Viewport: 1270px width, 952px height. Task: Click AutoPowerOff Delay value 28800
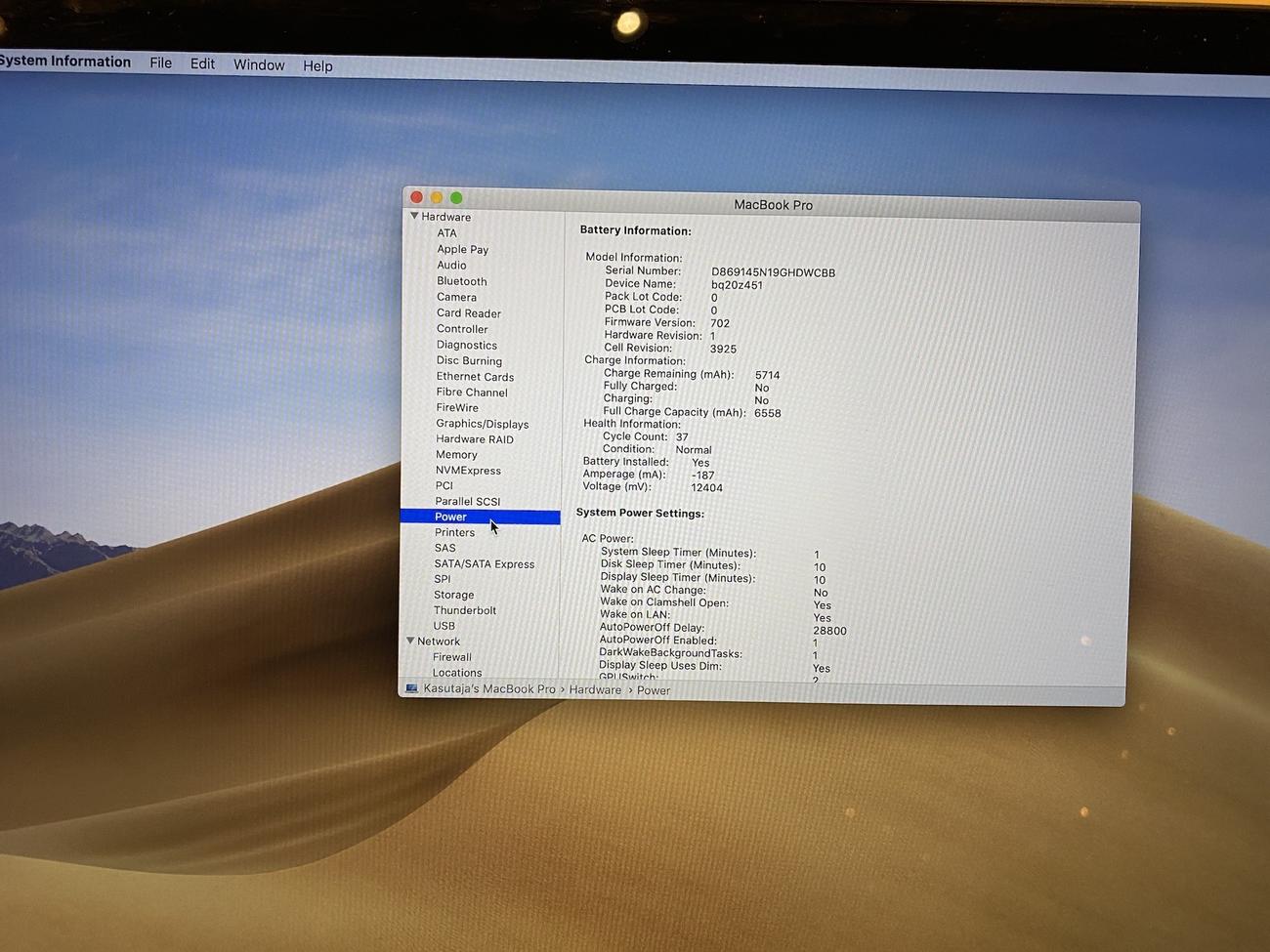pos(829,631)
